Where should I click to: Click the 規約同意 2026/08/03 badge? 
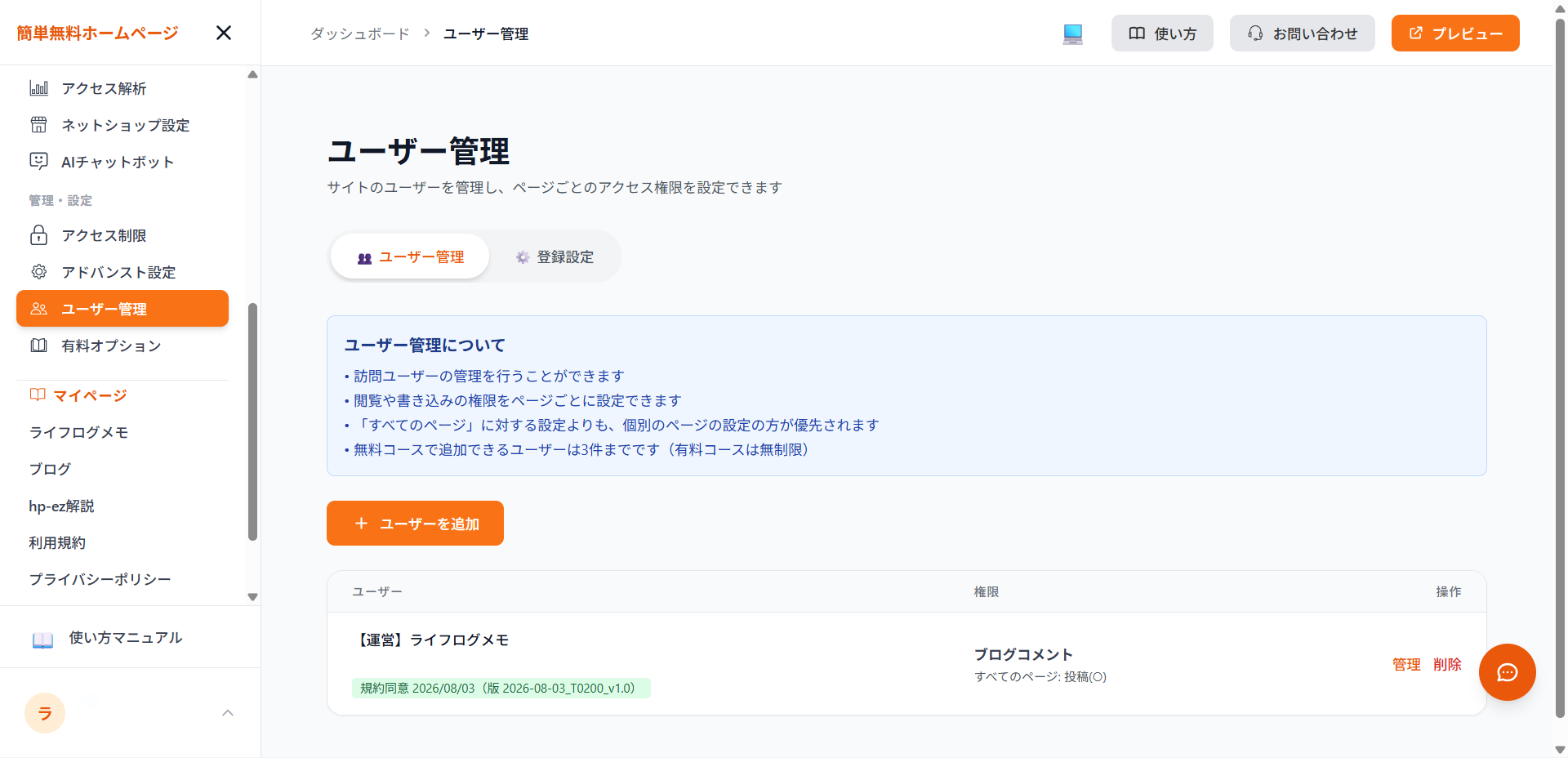point(501,688)
